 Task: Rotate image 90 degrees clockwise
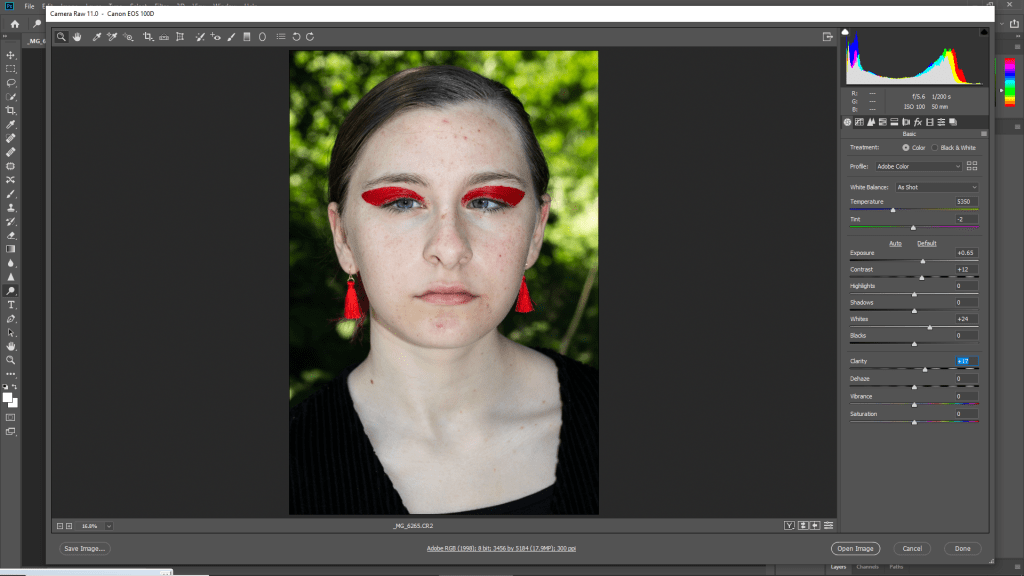pos(310,37)
